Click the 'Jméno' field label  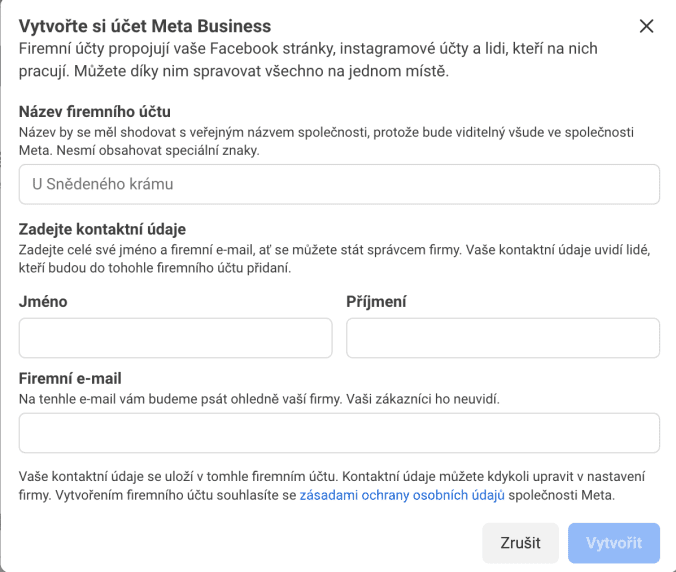(x=43, y=301)
